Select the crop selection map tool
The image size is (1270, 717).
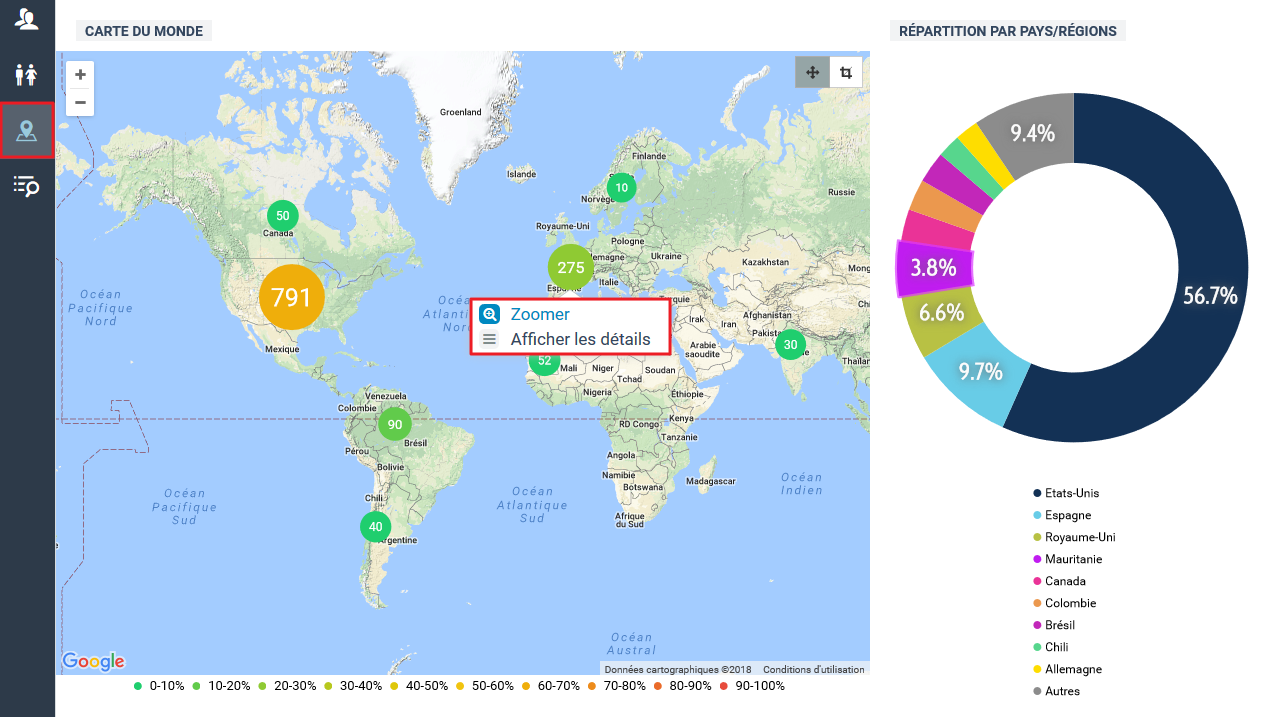[x=846, y=72]
